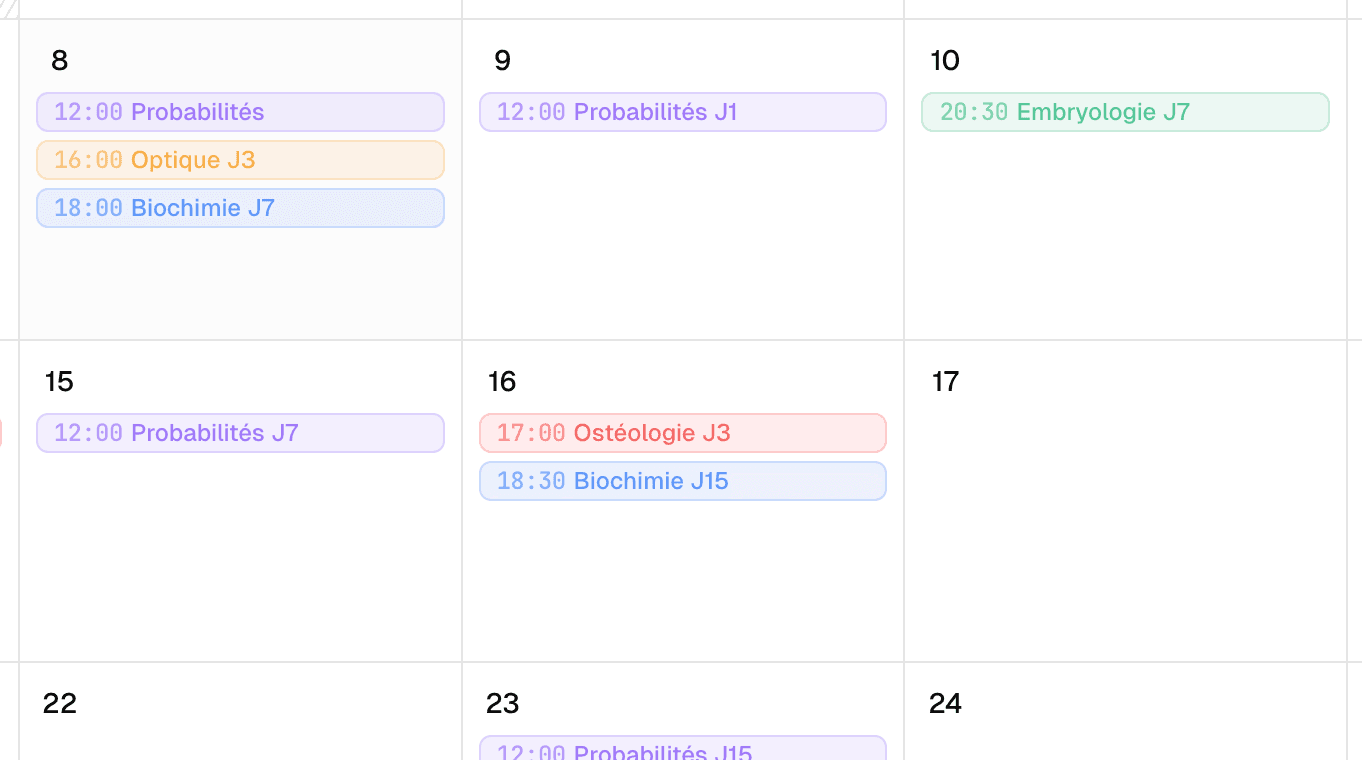Open the 18:30 Biochimie J15 event
This screenshot has width=1362, height=760.
683,481
